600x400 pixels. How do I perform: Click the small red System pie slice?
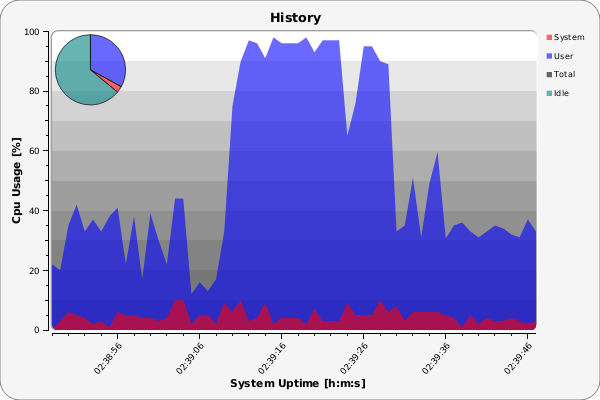[117, 87]
